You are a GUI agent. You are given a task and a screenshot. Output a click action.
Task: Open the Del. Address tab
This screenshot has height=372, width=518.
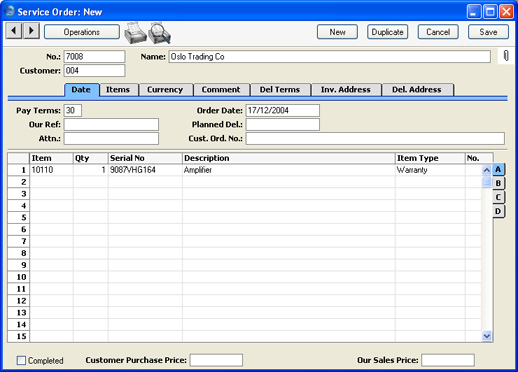click(417, 90)
